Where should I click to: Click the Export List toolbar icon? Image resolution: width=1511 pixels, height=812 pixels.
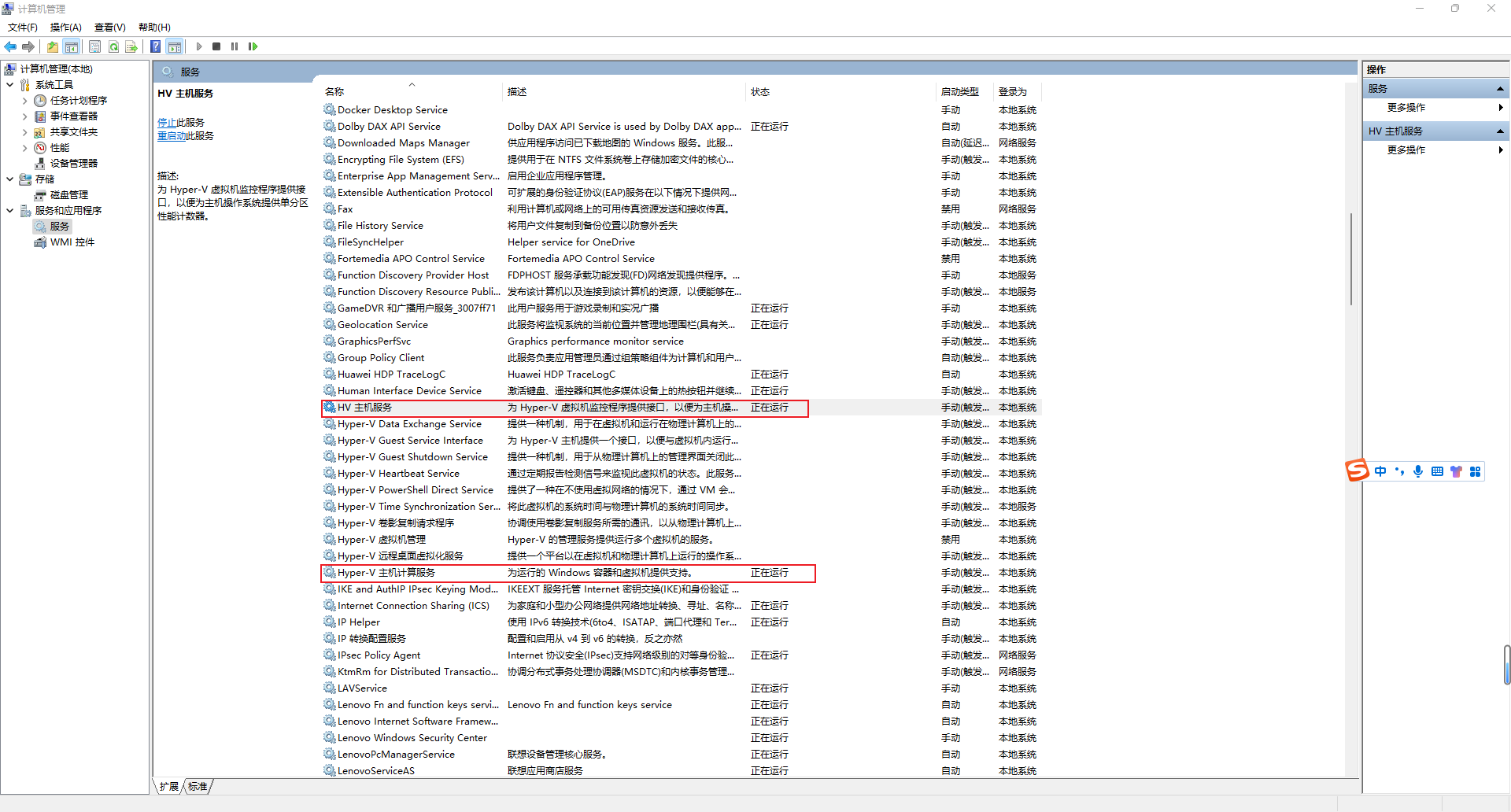pos(131,46)
